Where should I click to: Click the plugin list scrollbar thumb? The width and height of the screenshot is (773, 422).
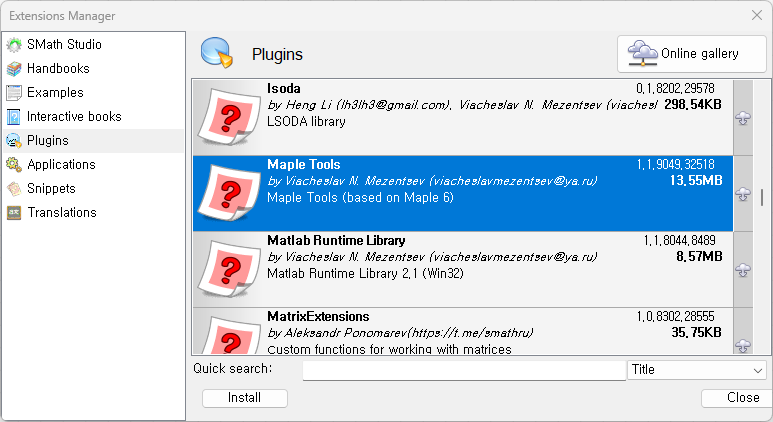pos(762,197)
